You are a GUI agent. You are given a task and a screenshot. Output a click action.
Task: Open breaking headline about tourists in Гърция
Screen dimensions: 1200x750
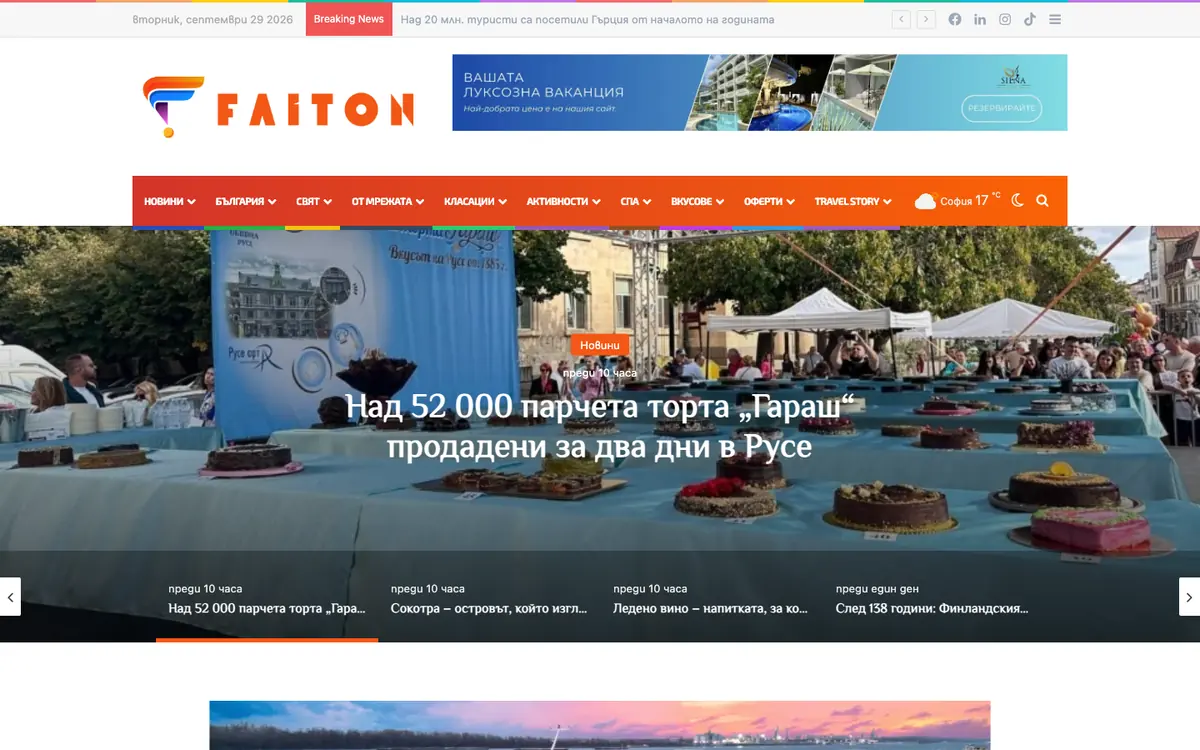pos(587,19)
